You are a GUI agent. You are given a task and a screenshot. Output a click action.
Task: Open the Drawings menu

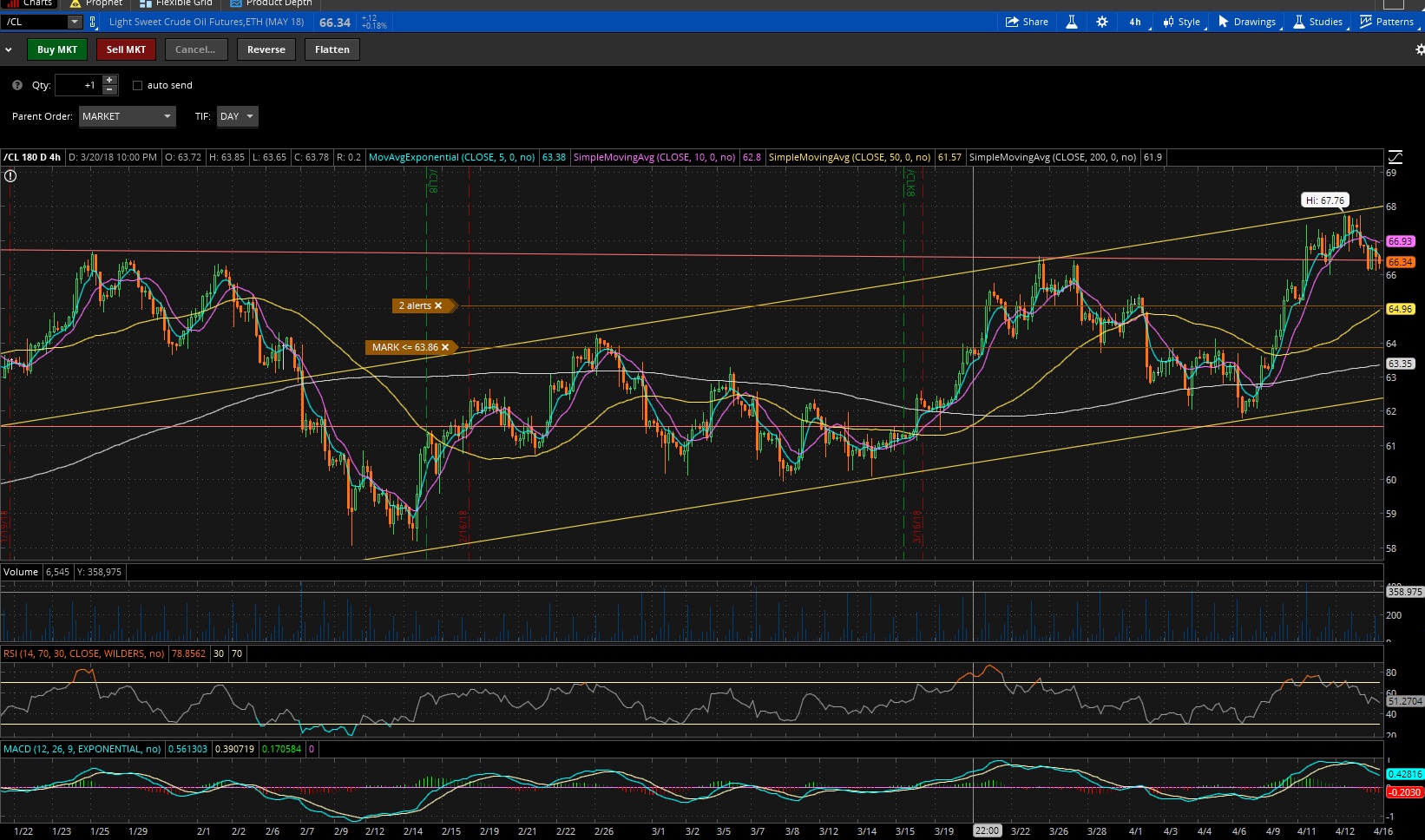coord(1248,22)
